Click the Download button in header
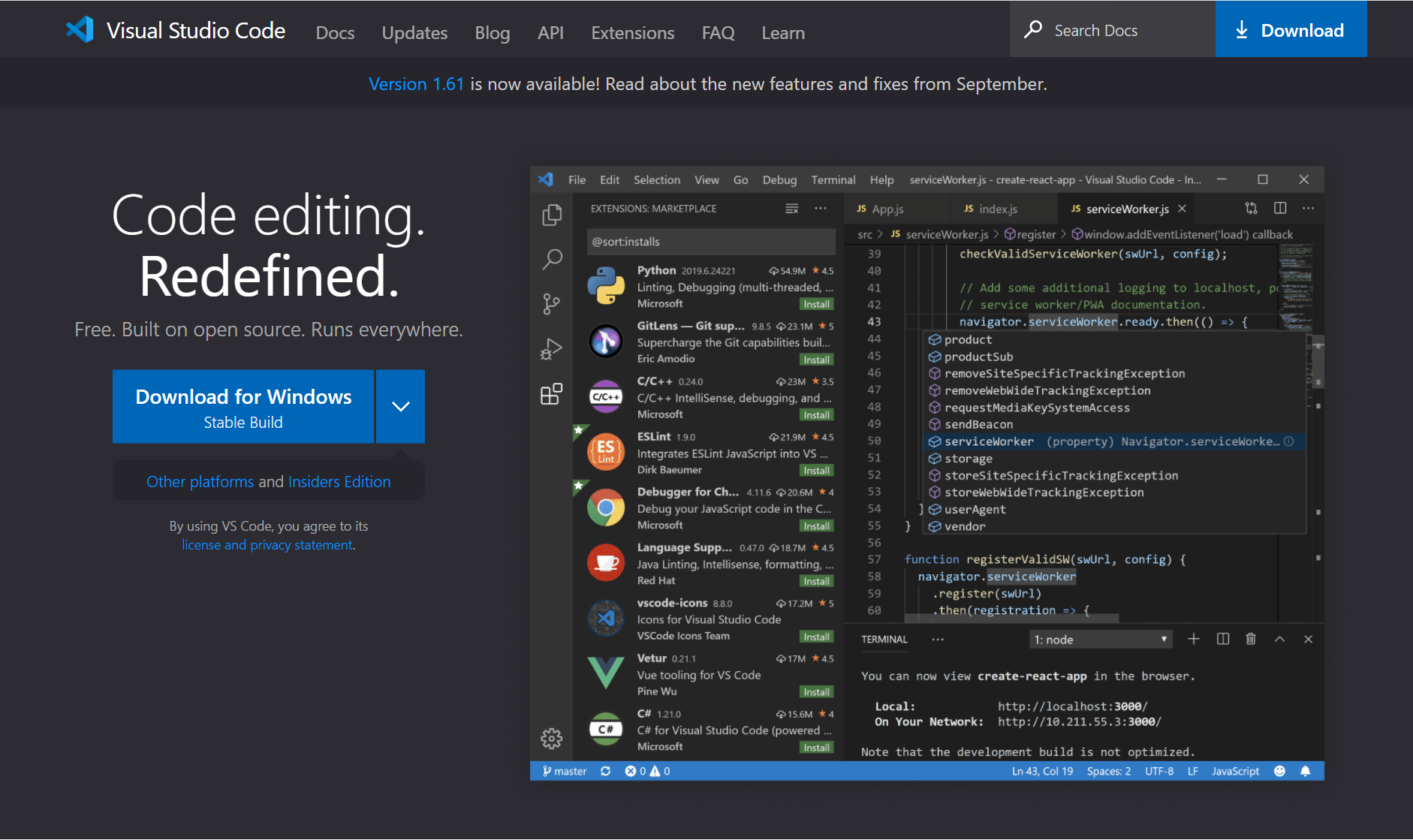The height and width of the screenshot is (840, 1413). pyautogui.click(x=1291, y=30)
